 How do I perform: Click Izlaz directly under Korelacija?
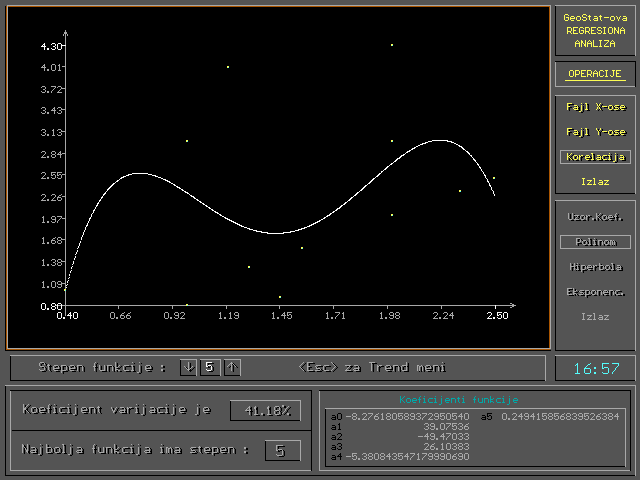tap(595, 182)
